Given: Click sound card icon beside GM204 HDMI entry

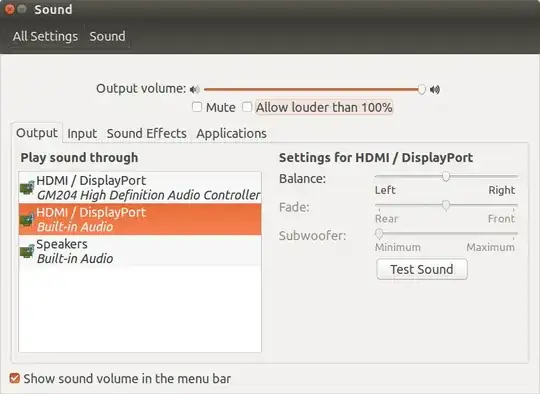Looking at the screenshot, I should [27, 188].
